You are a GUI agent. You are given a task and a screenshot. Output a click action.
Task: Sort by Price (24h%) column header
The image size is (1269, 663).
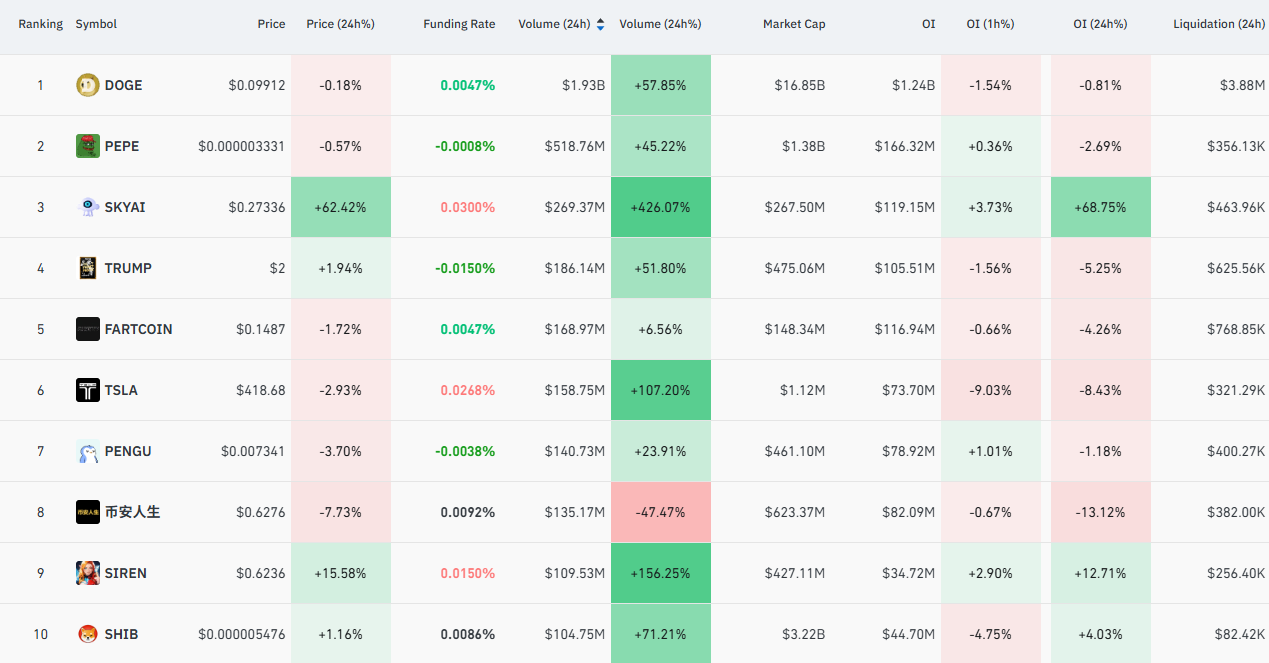point(341,24)
